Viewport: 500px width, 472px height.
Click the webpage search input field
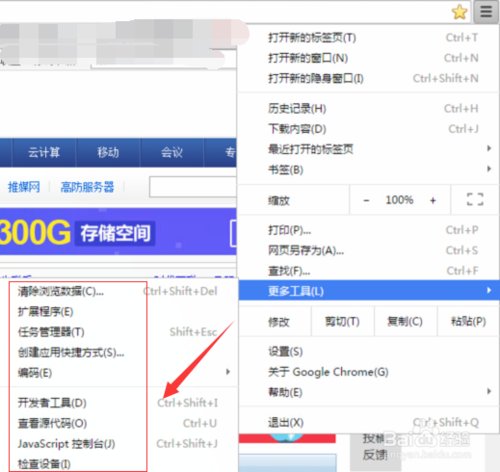(x=193, y=187)
